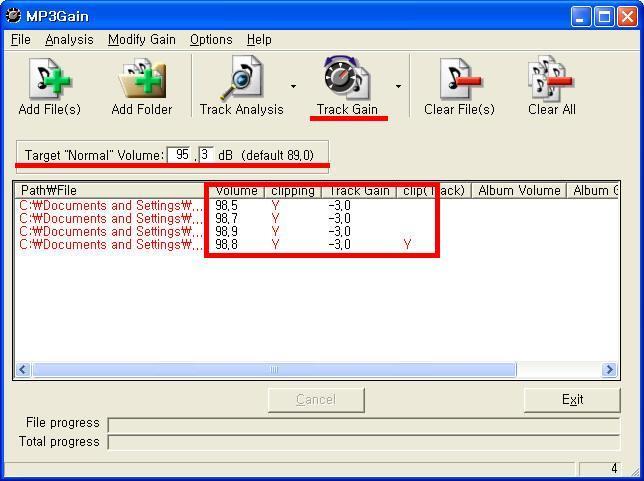Screen dimensions: 644x481
Task: Click the scroll right arrow of file list
Action: click(x=610, y=370)
